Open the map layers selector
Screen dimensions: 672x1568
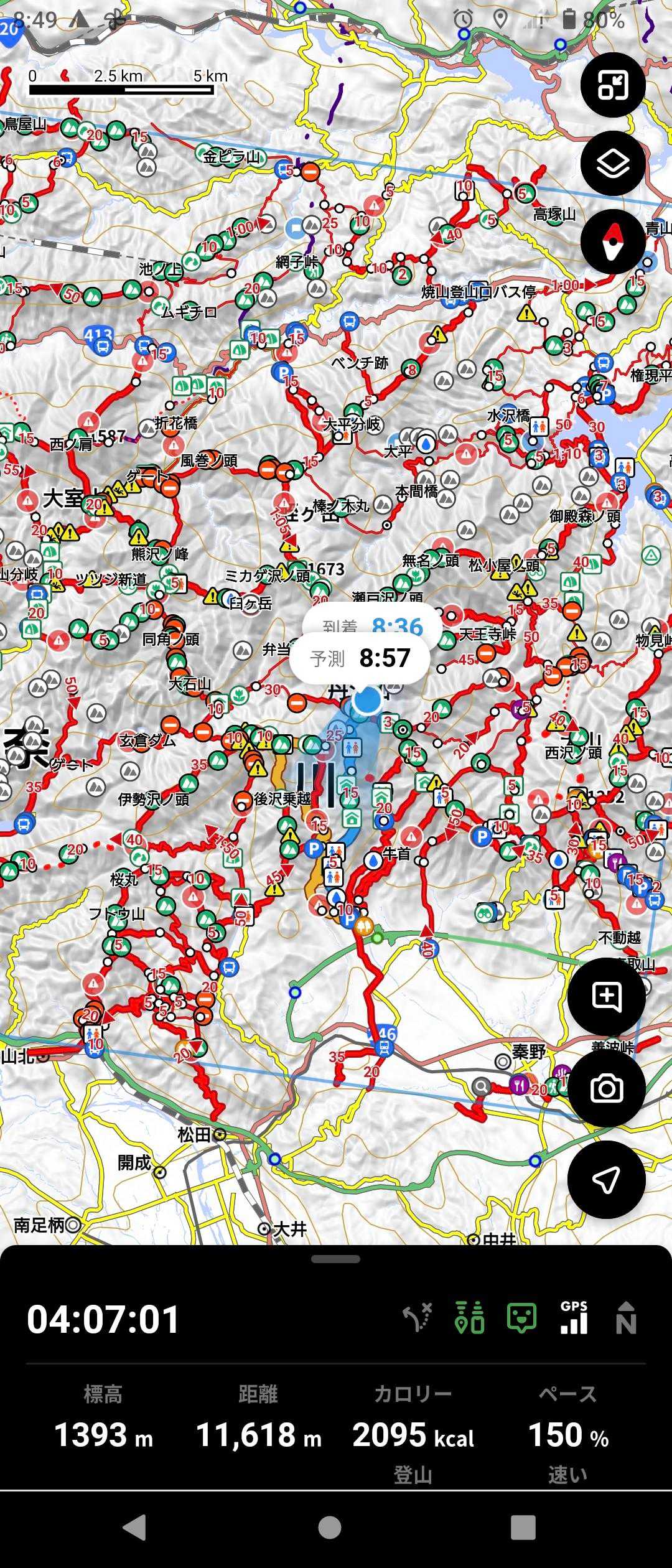point(612,163)
